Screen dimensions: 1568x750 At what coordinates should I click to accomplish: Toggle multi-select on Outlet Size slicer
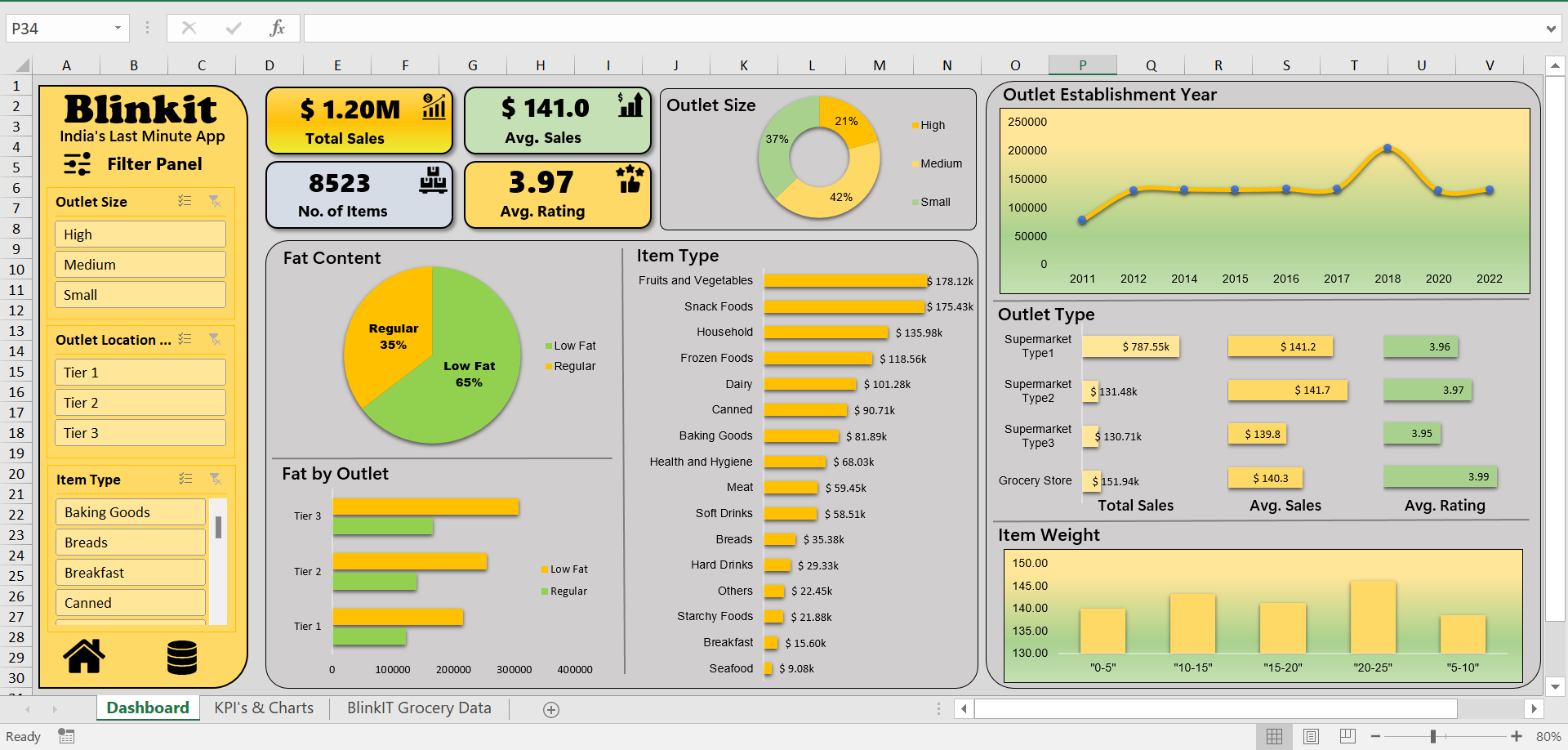coord(185,201)
